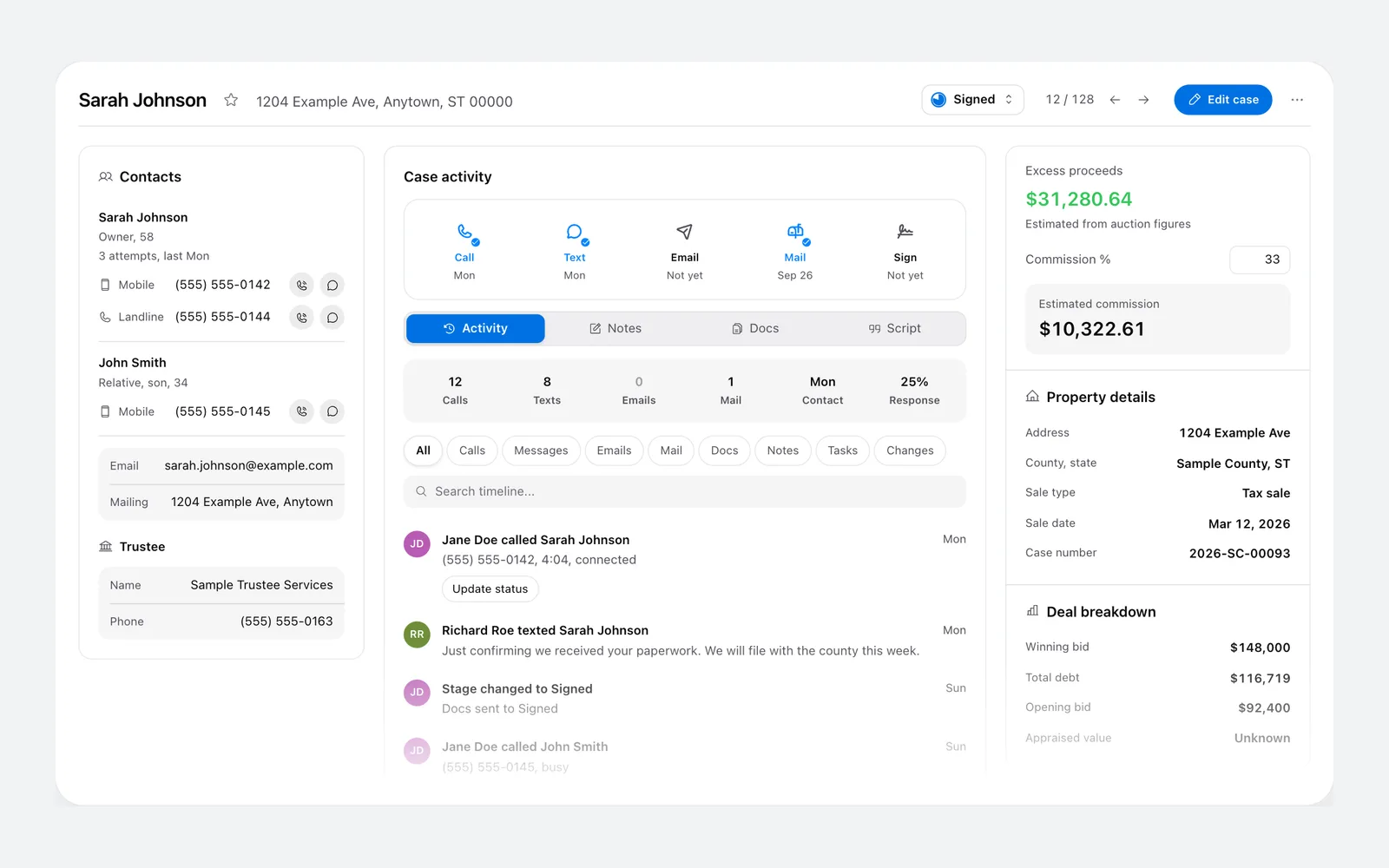Switch to the Notes tab
This screenshot has height=868, width=1389.
click(x=616, y=329)
